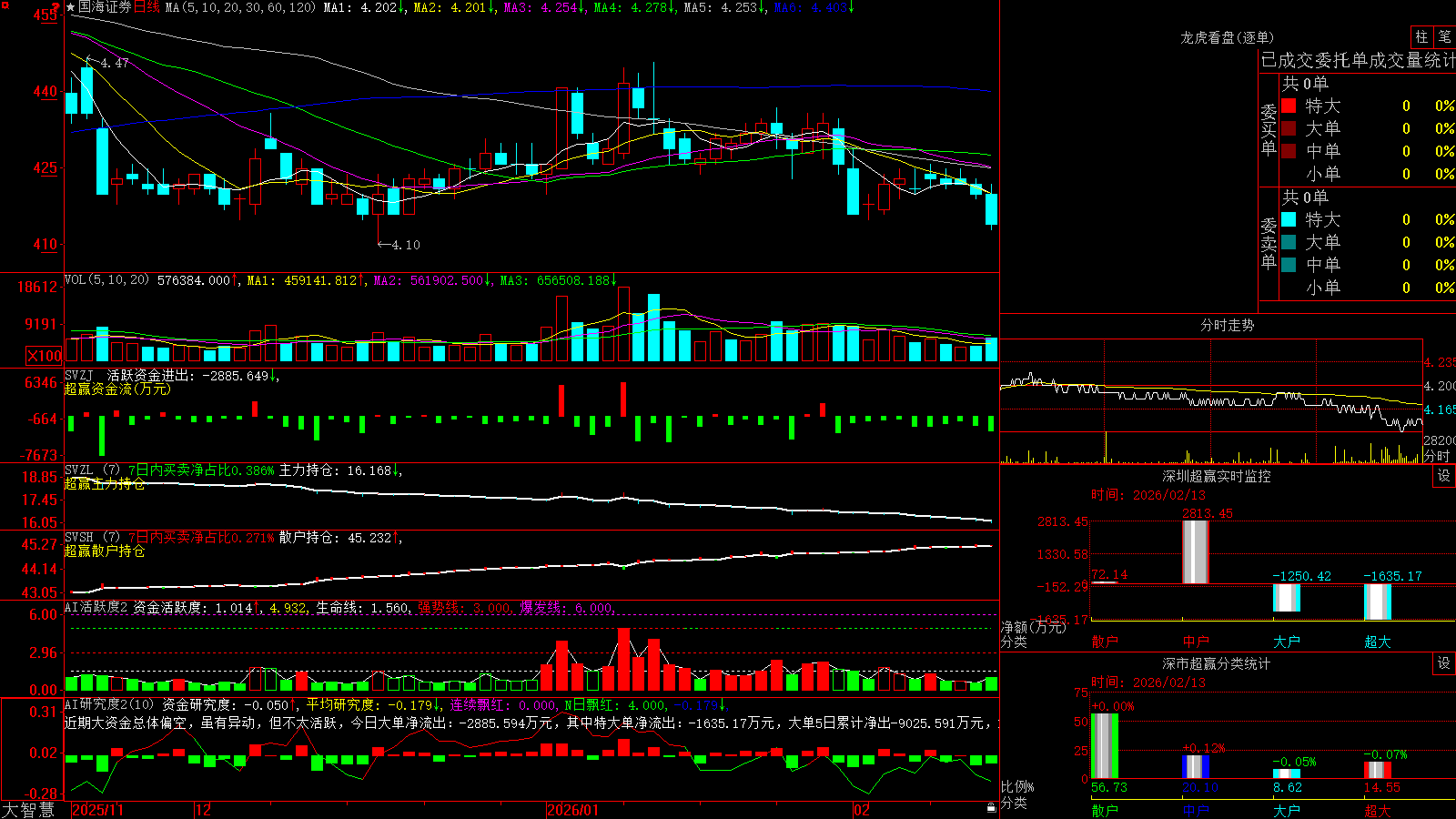This screenshot has height=819, width=1456.
Task: Open 设 settings for 深圳超赢实时监控
Action: click(1444, 476)
